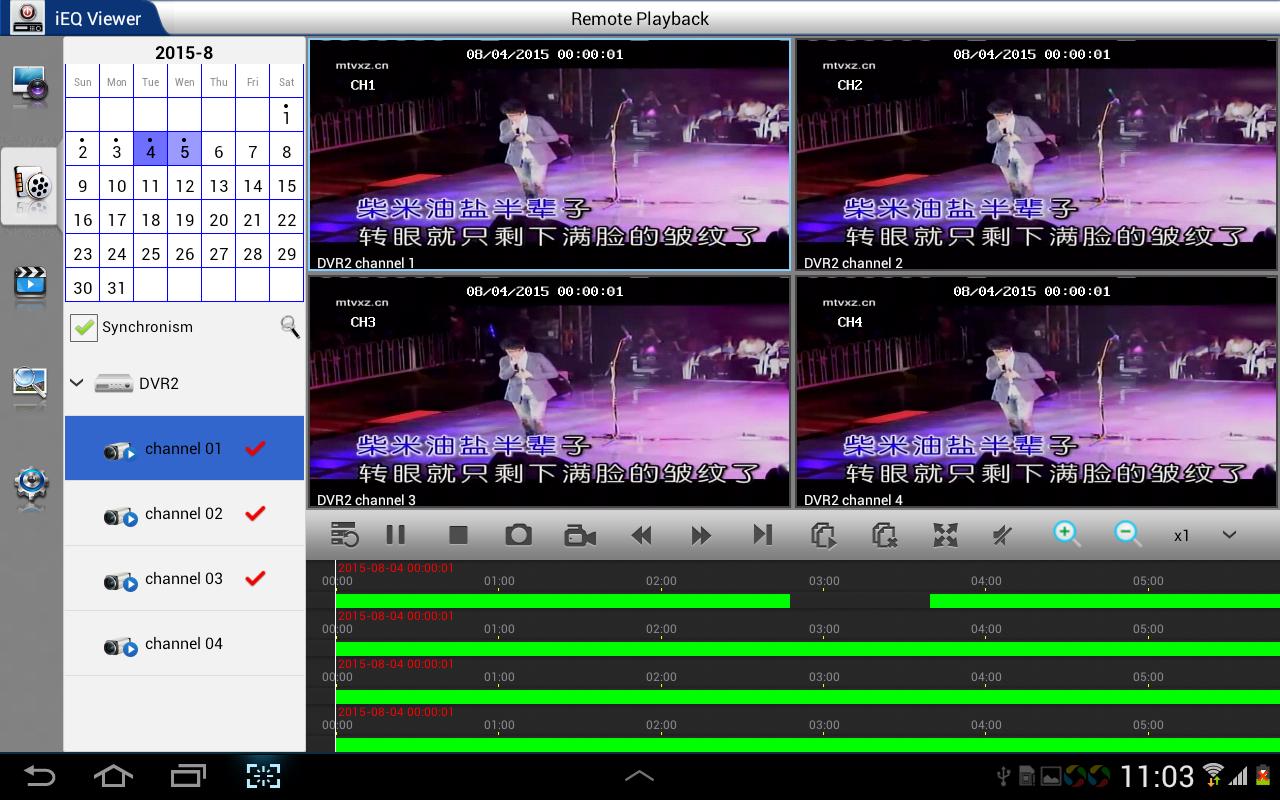Select date 5 in the calendar
Image resolution: width=1280 pixels, height=800 pixels.
tap(184, 148)
